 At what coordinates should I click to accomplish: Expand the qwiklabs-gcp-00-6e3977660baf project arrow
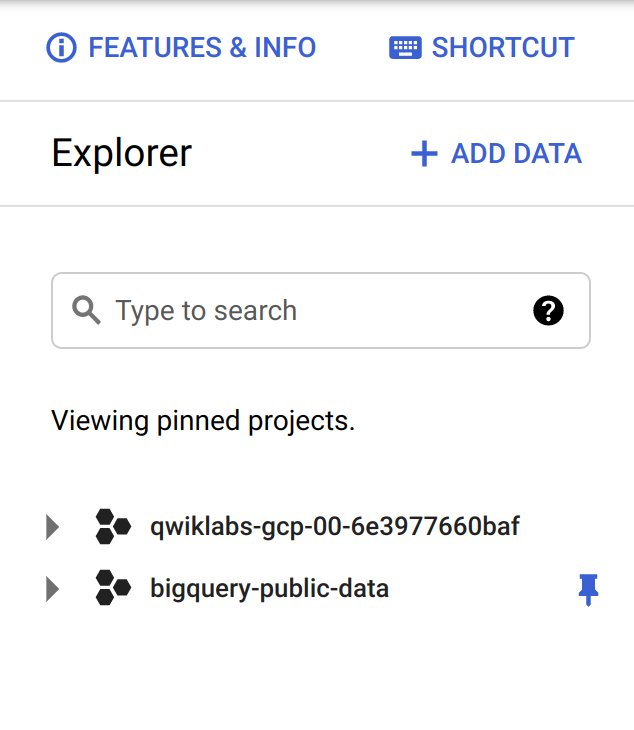tap(52, 527)
